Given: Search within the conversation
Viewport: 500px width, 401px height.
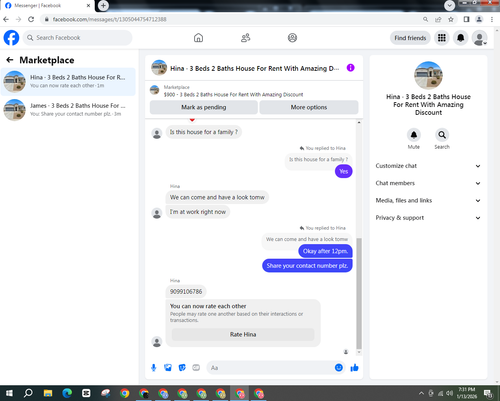Looking at the screenshot, I should coord(442,135).
